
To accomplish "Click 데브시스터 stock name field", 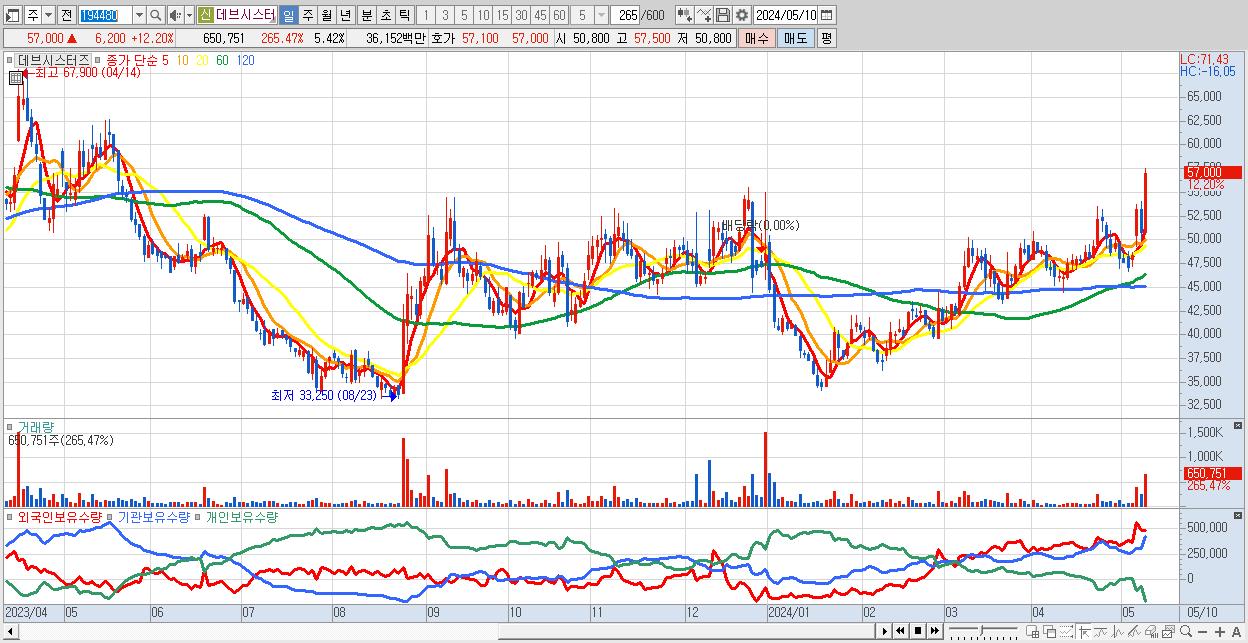I will coord(246,15).
